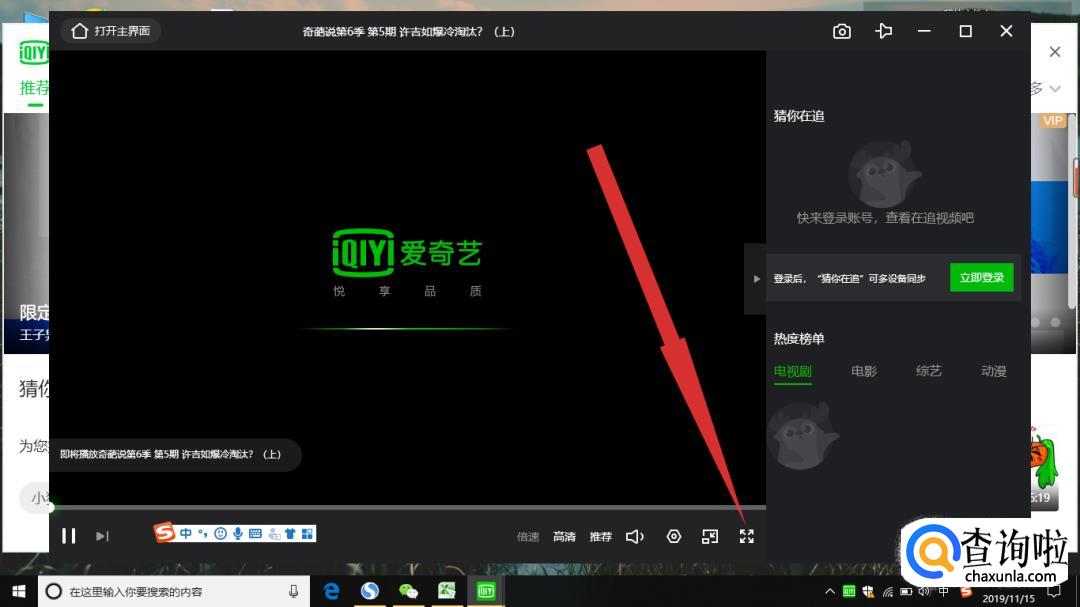Open main interface via 打开主界面
Screen dimensions: 1080x607
111,31
